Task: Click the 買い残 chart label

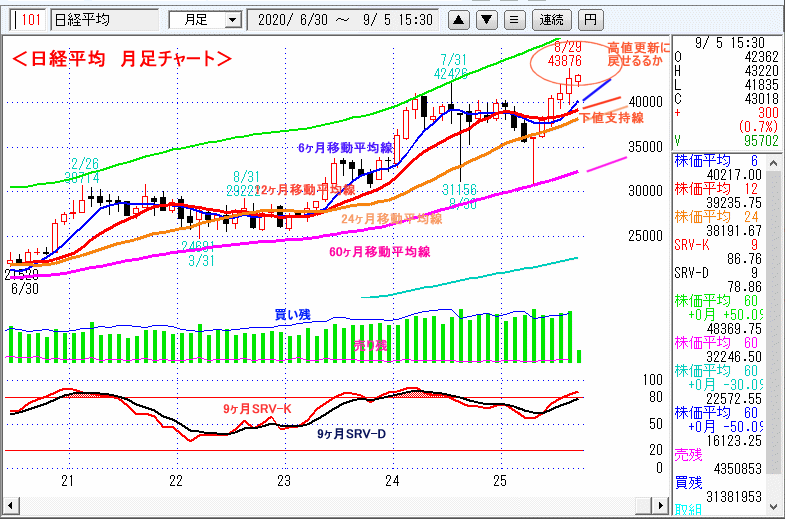Action: pyautogui.click(x=292, y=315)
